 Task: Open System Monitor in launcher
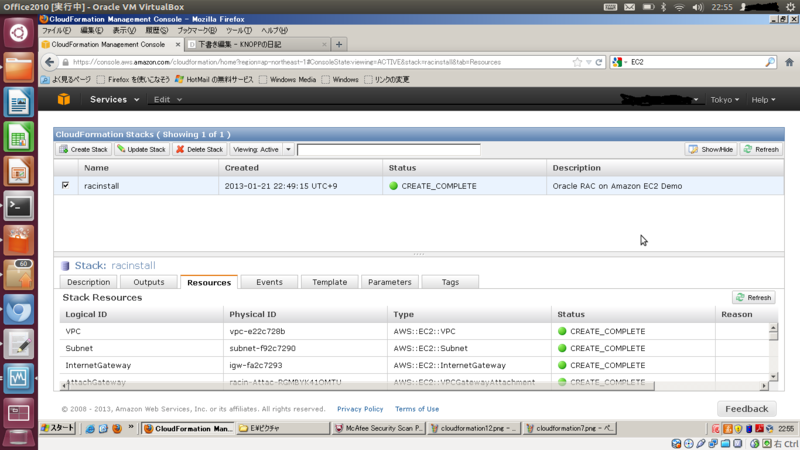tap(19, 379)
